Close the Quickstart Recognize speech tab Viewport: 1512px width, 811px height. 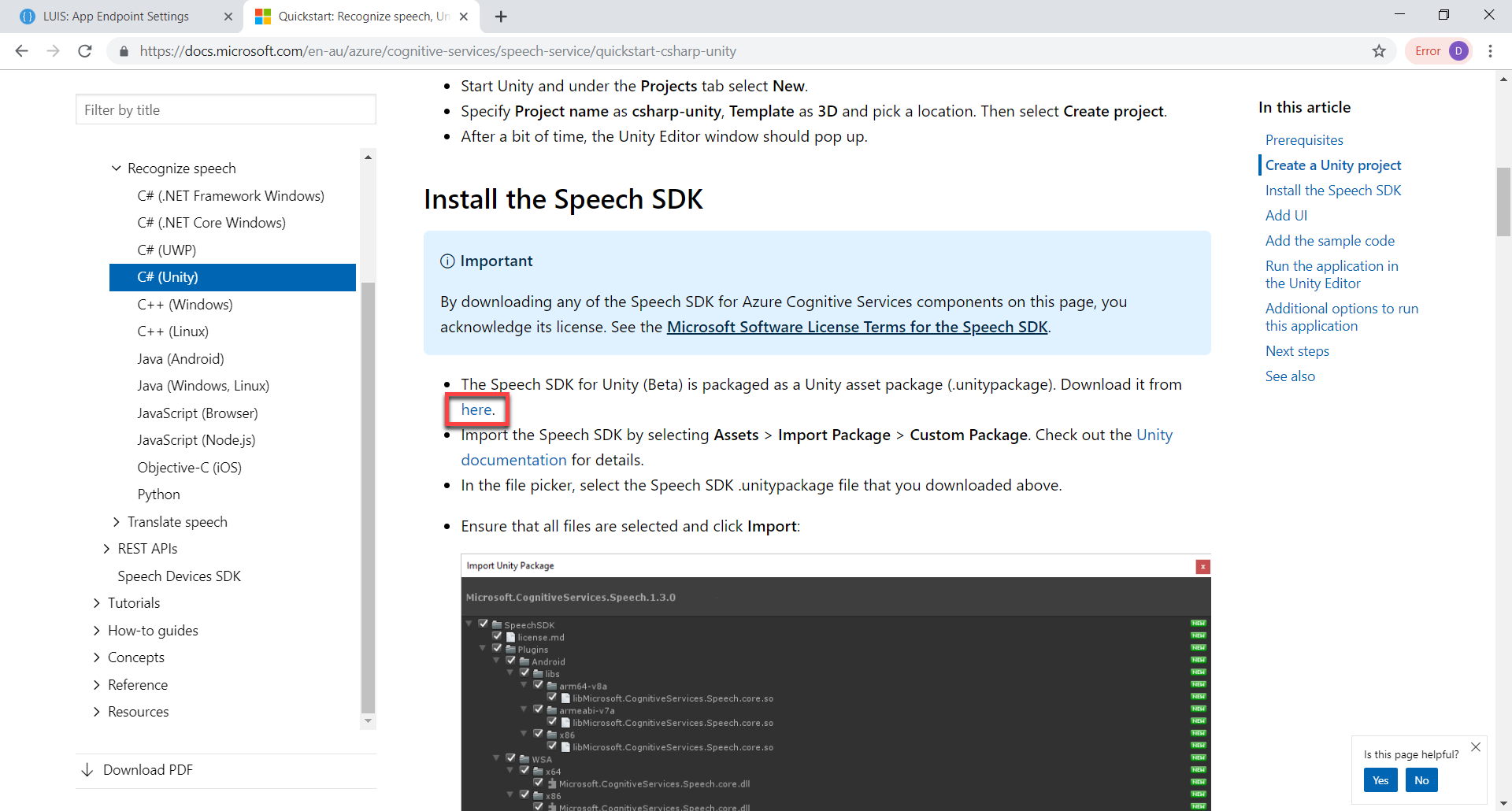pyautogui.click(x=464, y=17)
